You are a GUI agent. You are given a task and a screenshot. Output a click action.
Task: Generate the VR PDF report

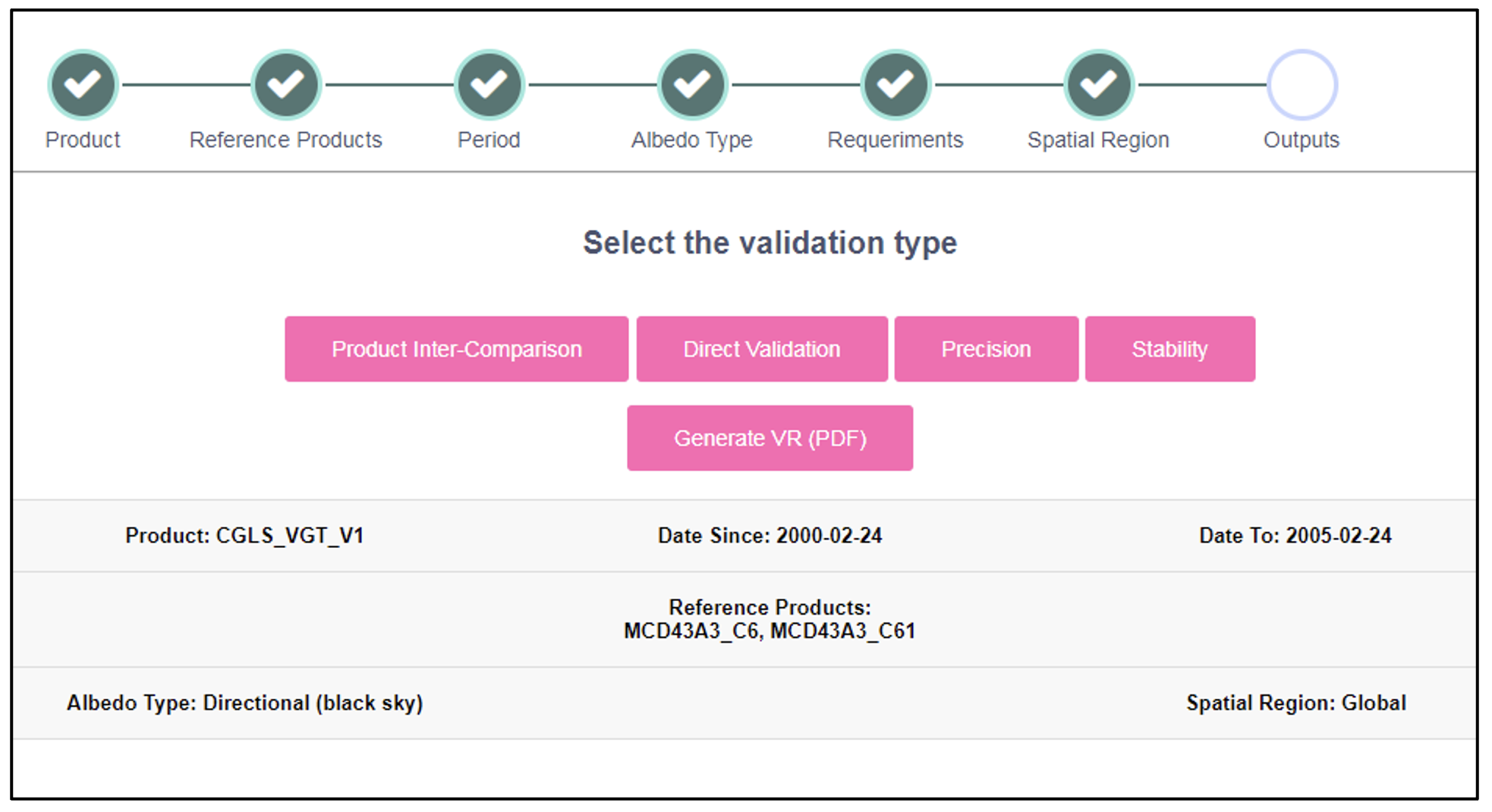[x=770, y=438]
